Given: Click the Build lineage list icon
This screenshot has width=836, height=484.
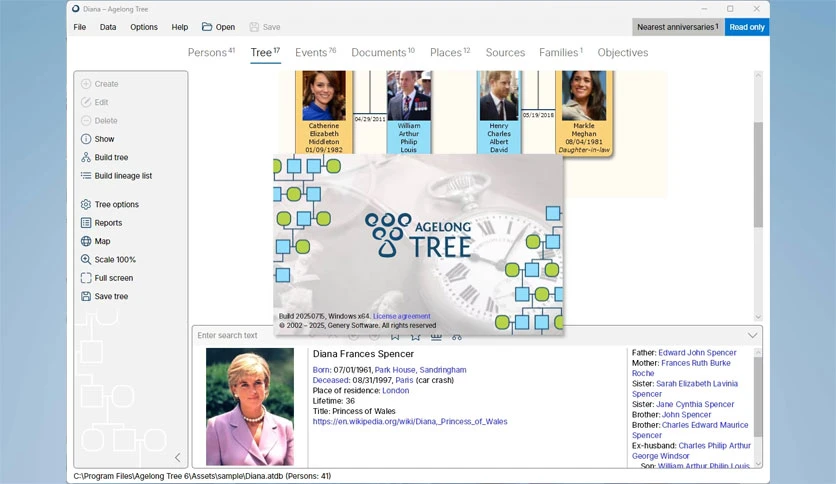Looking at the screenshot, I should coord(86,175).
